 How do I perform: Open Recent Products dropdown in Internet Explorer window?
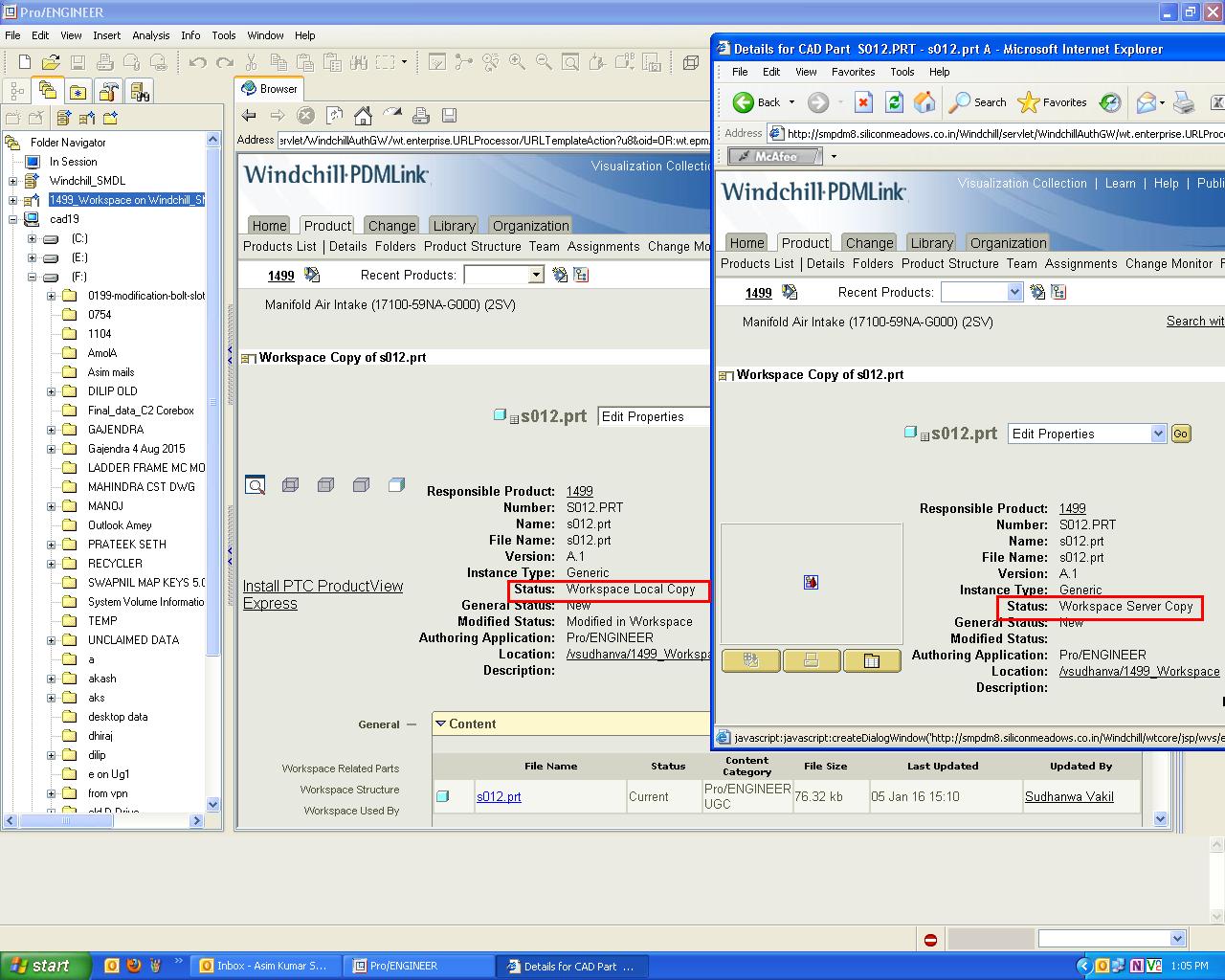(1015, 292)
